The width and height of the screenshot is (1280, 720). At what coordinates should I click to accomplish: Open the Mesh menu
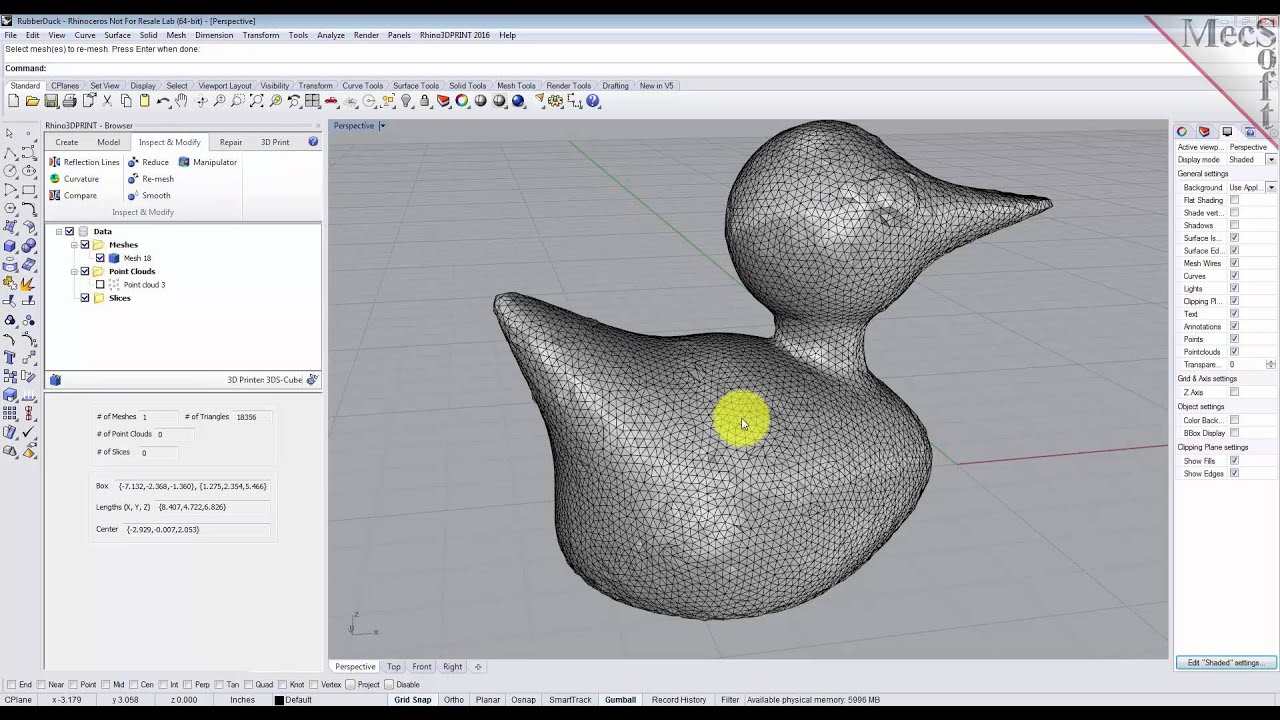[x=176, y=35]
